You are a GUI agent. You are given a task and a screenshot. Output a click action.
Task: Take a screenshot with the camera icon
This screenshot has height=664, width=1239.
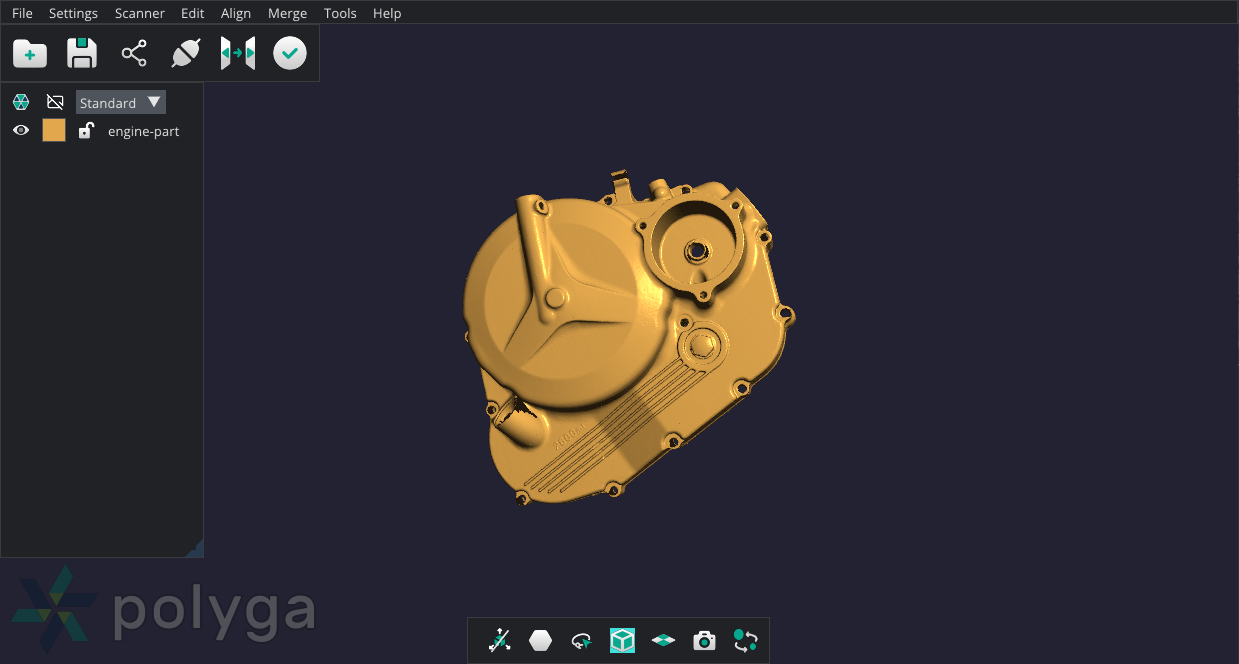(704, 640)
